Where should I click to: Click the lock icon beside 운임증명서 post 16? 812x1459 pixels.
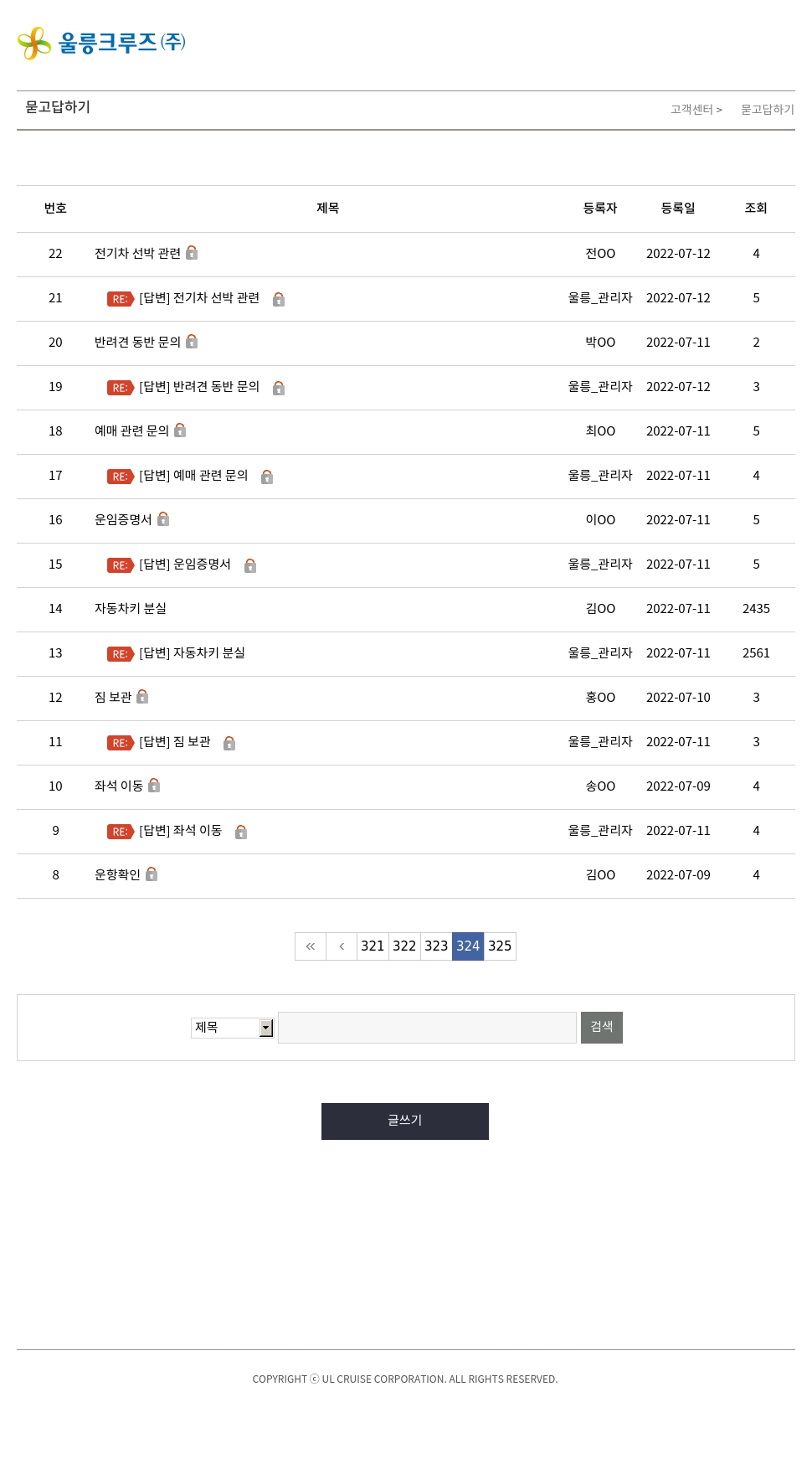[163, 519]
